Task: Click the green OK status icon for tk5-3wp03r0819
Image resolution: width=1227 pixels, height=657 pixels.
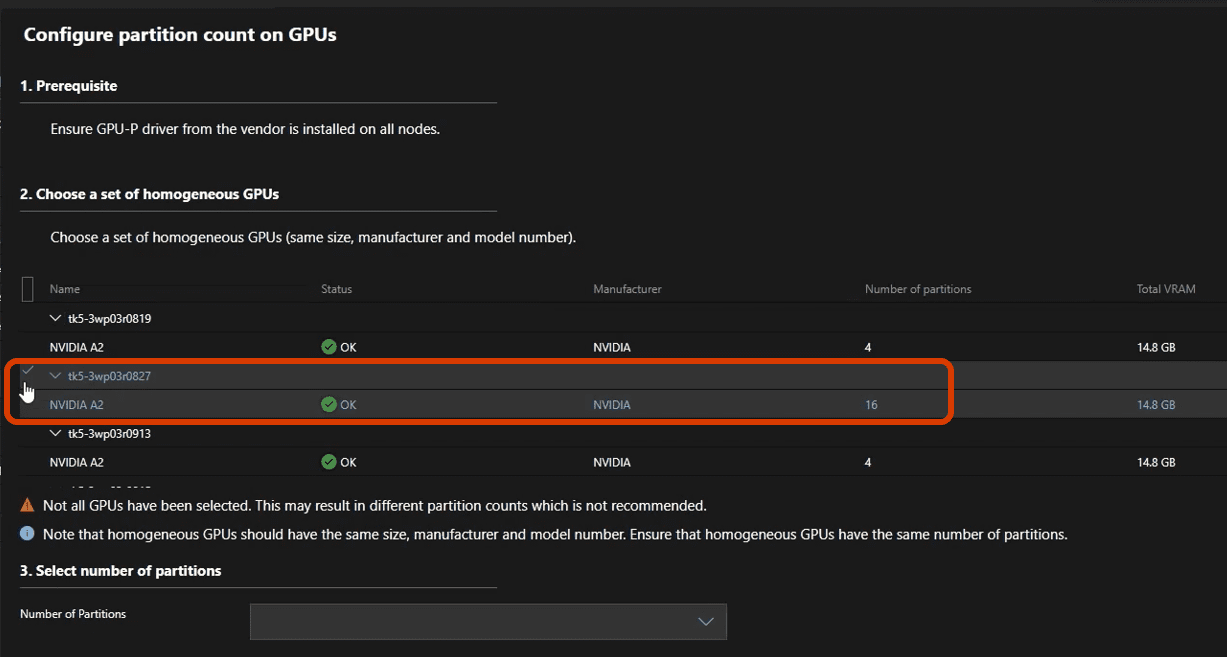Action: (328, 346)
